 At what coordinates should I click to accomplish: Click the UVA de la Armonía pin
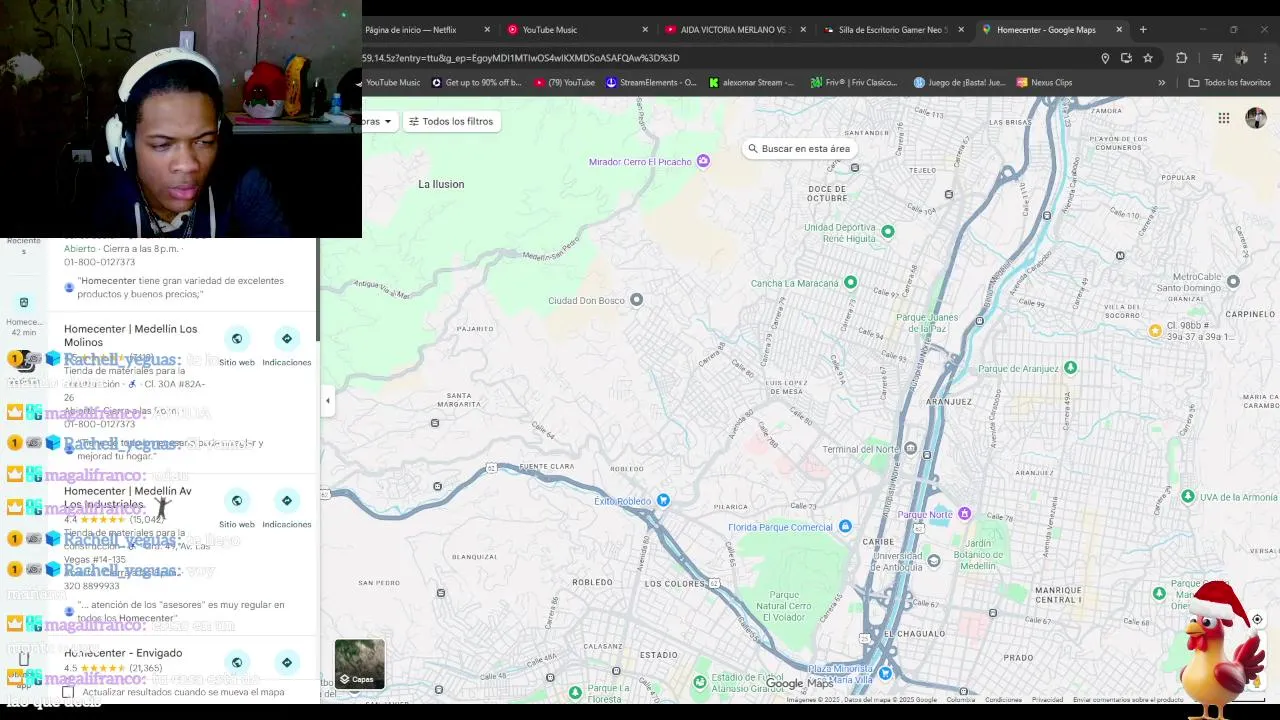pyautogui.click(x=1187, y=496)
